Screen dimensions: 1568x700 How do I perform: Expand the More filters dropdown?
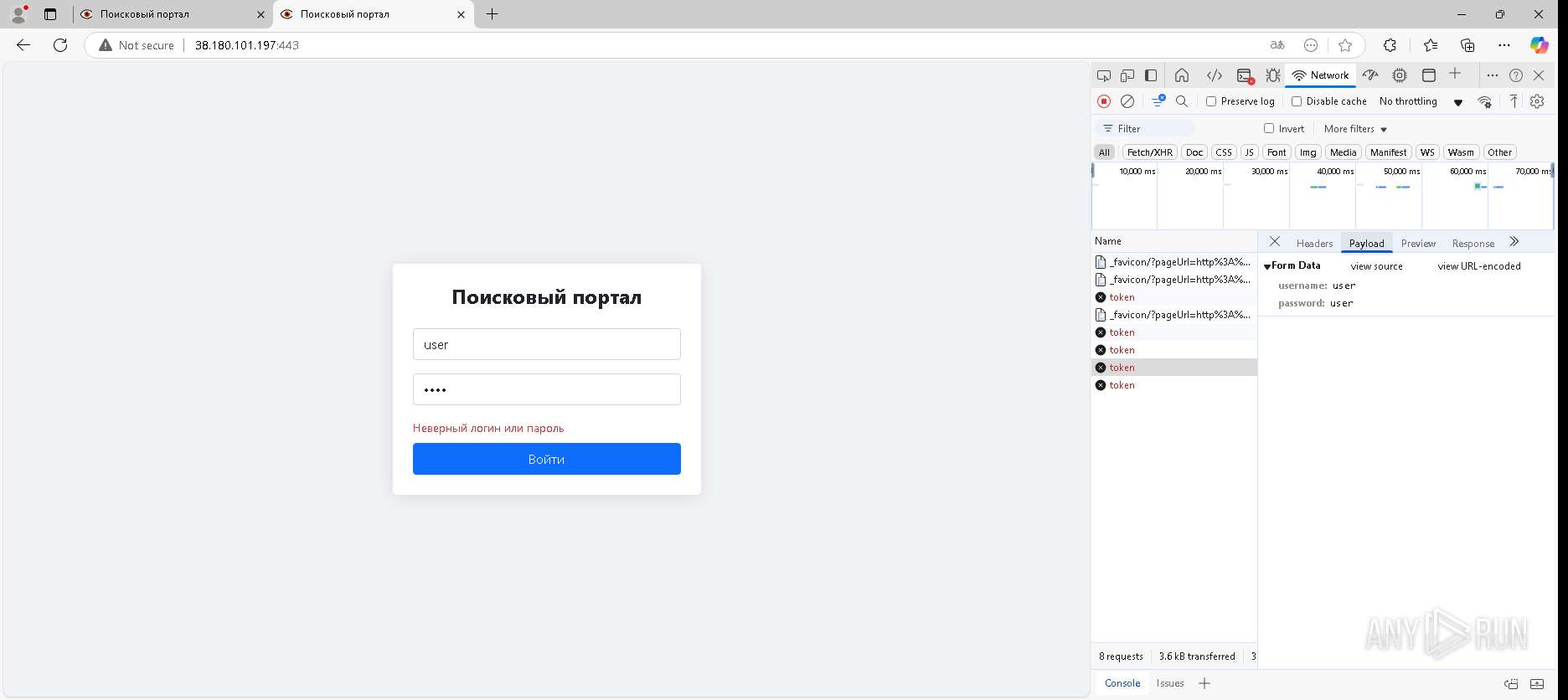(1355, 129)
